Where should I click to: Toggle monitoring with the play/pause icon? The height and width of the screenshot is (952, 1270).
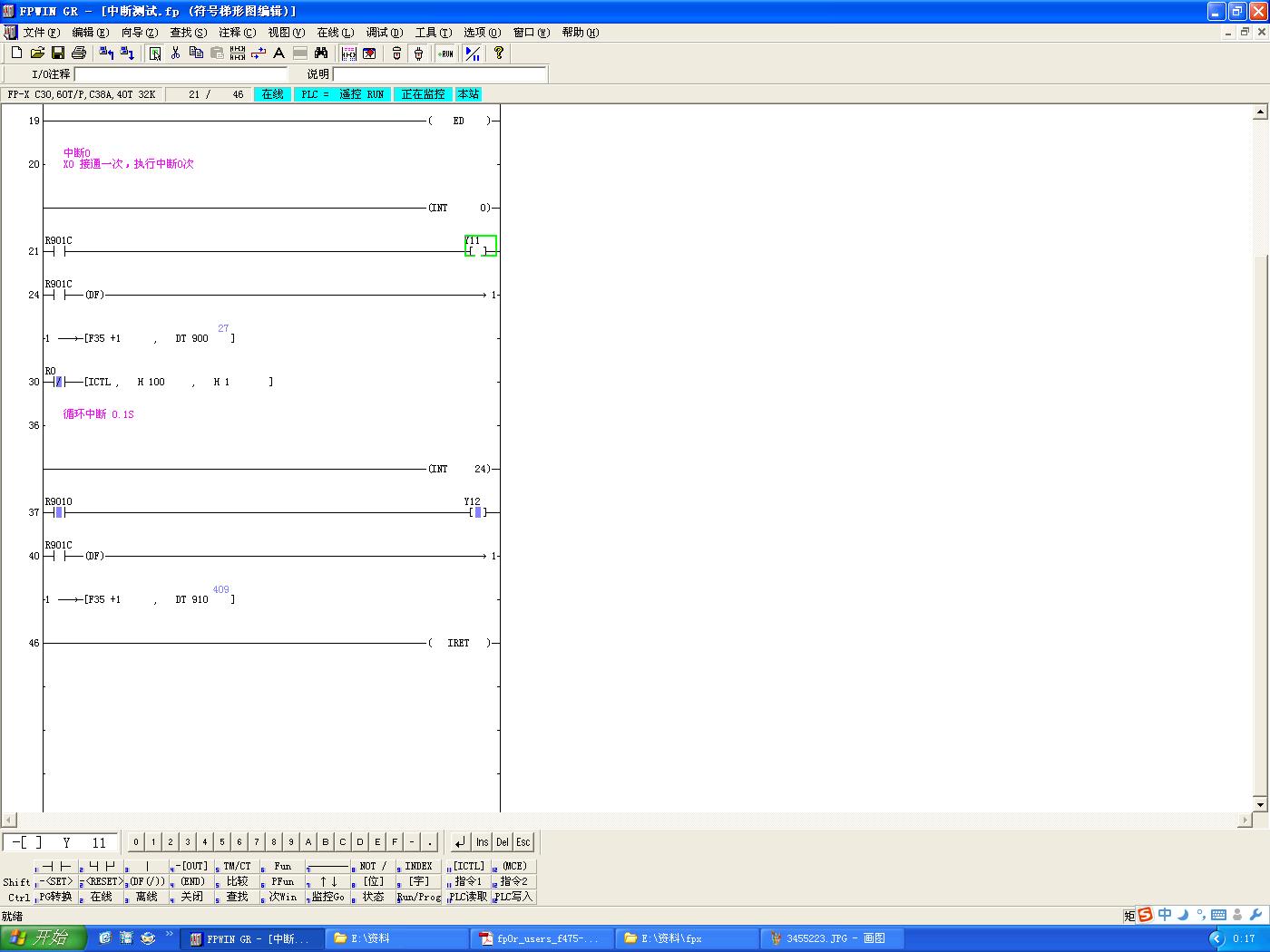coord(473,53)
